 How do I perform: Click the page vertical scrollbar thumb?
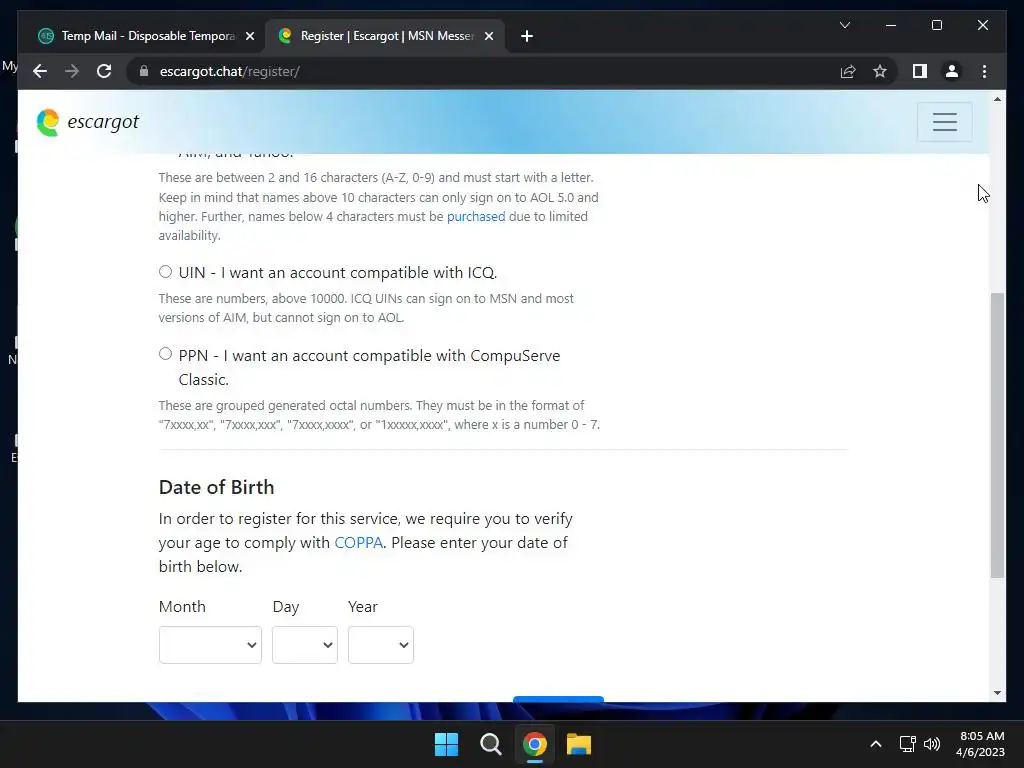[997, 436]
